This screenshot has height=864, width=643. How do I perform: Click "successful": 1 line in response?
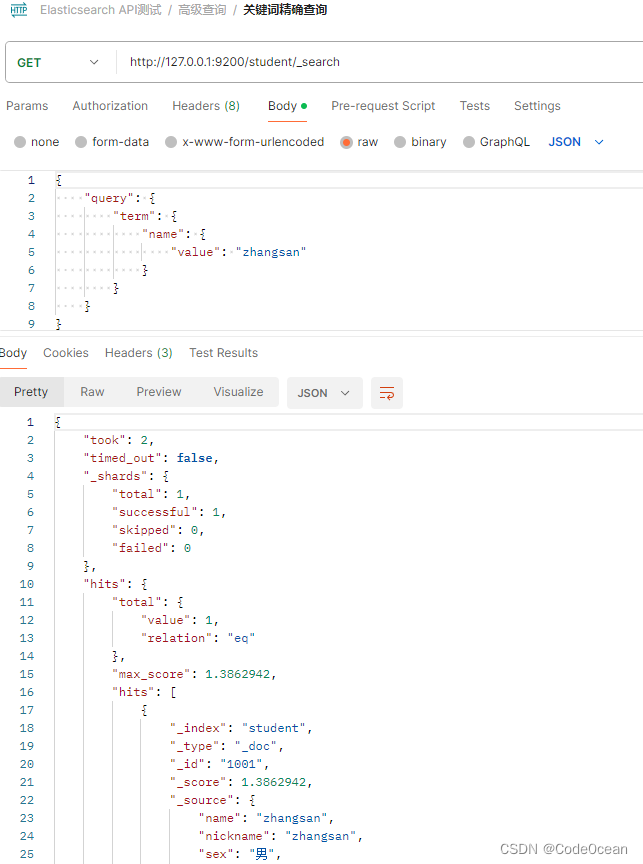(169, 512)
